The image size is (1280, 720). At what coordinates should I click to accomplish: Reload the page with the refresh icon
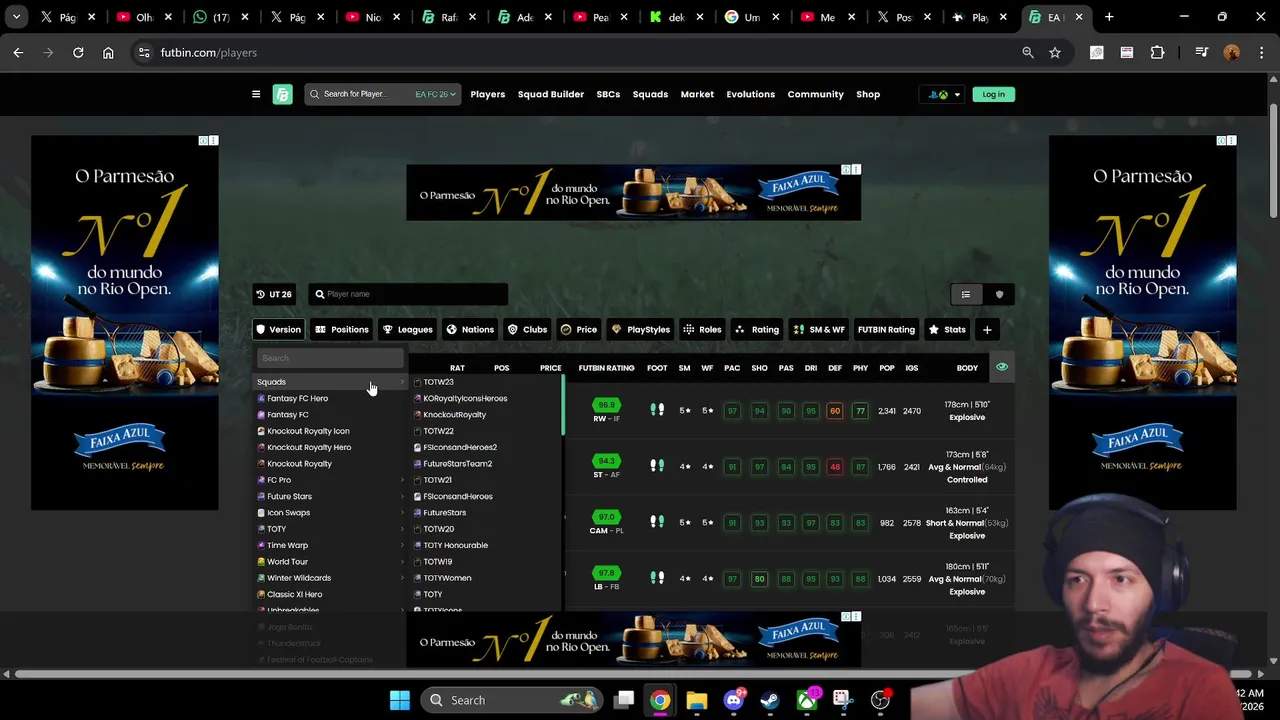point(78,52)
